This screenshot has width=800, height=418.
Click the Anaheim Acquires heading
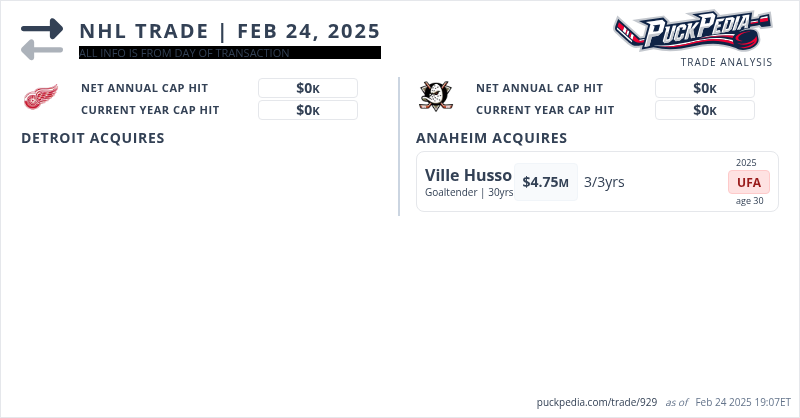click(492, 138)
